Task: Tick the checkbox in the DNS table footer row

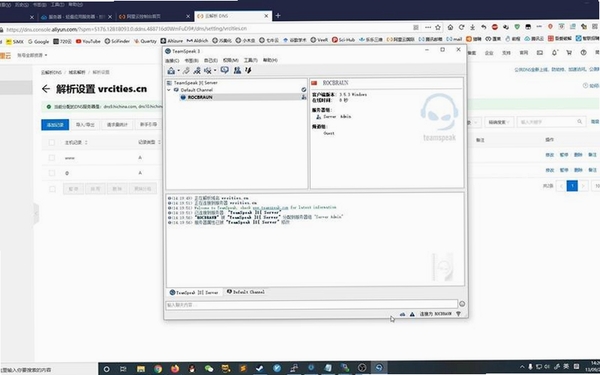Action: point(52,189)
